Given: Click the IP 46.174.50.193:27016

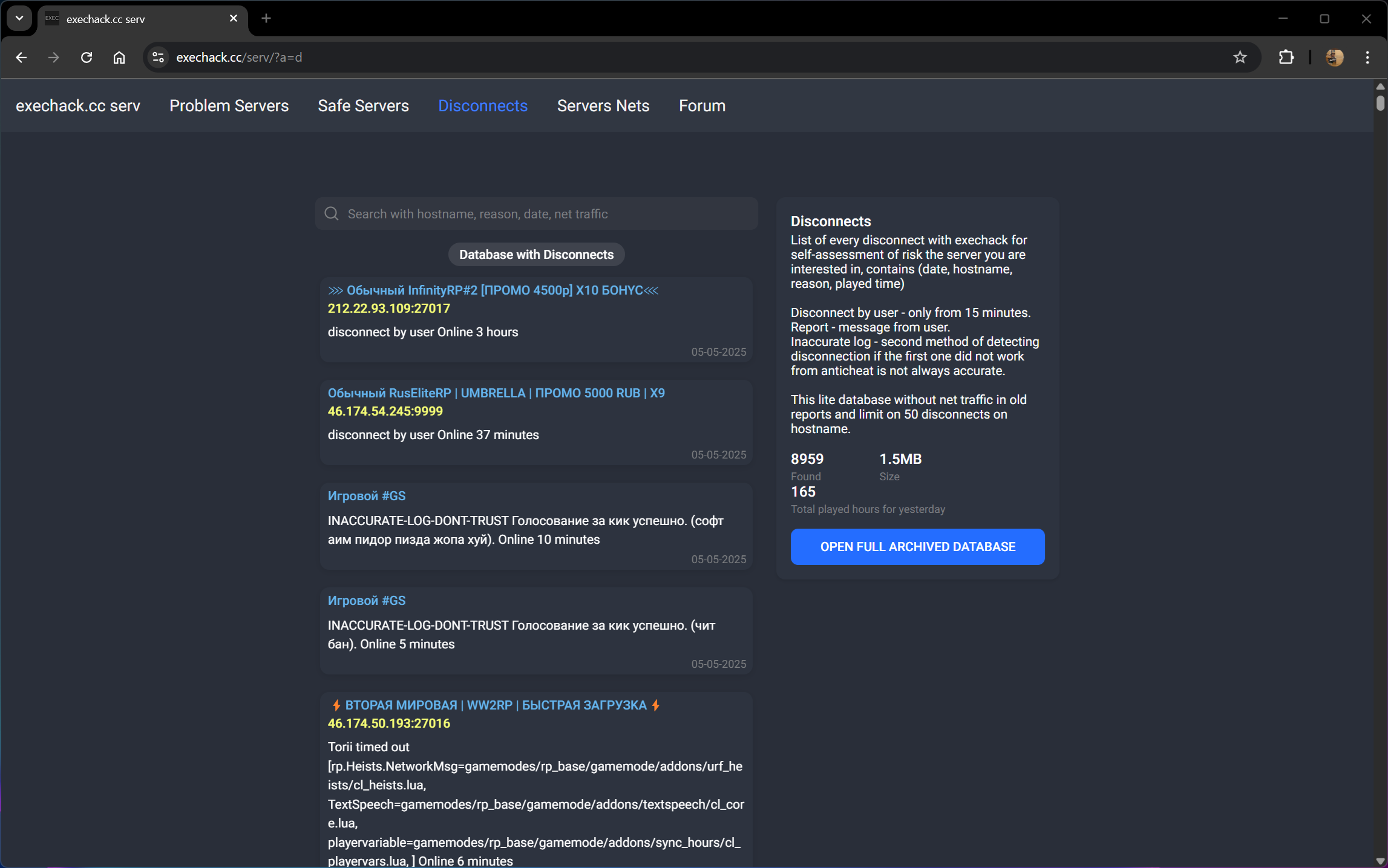Looking at the screenshot, I should click(389, 723).
